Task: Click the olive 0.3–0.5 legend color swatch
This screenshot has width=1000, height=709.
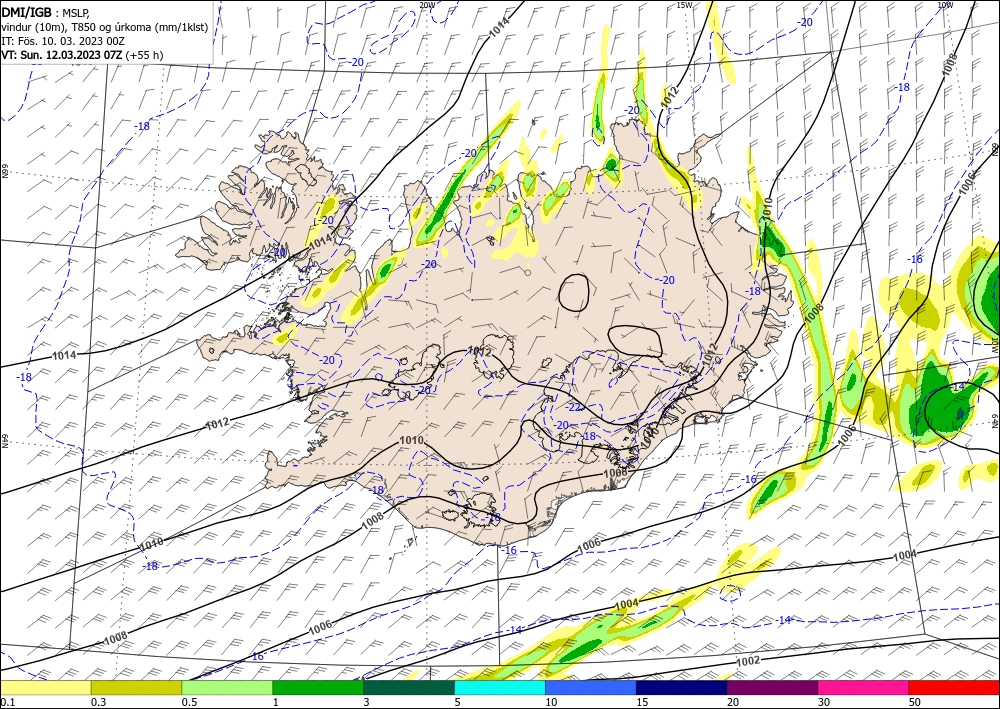Action: point(136,687)
